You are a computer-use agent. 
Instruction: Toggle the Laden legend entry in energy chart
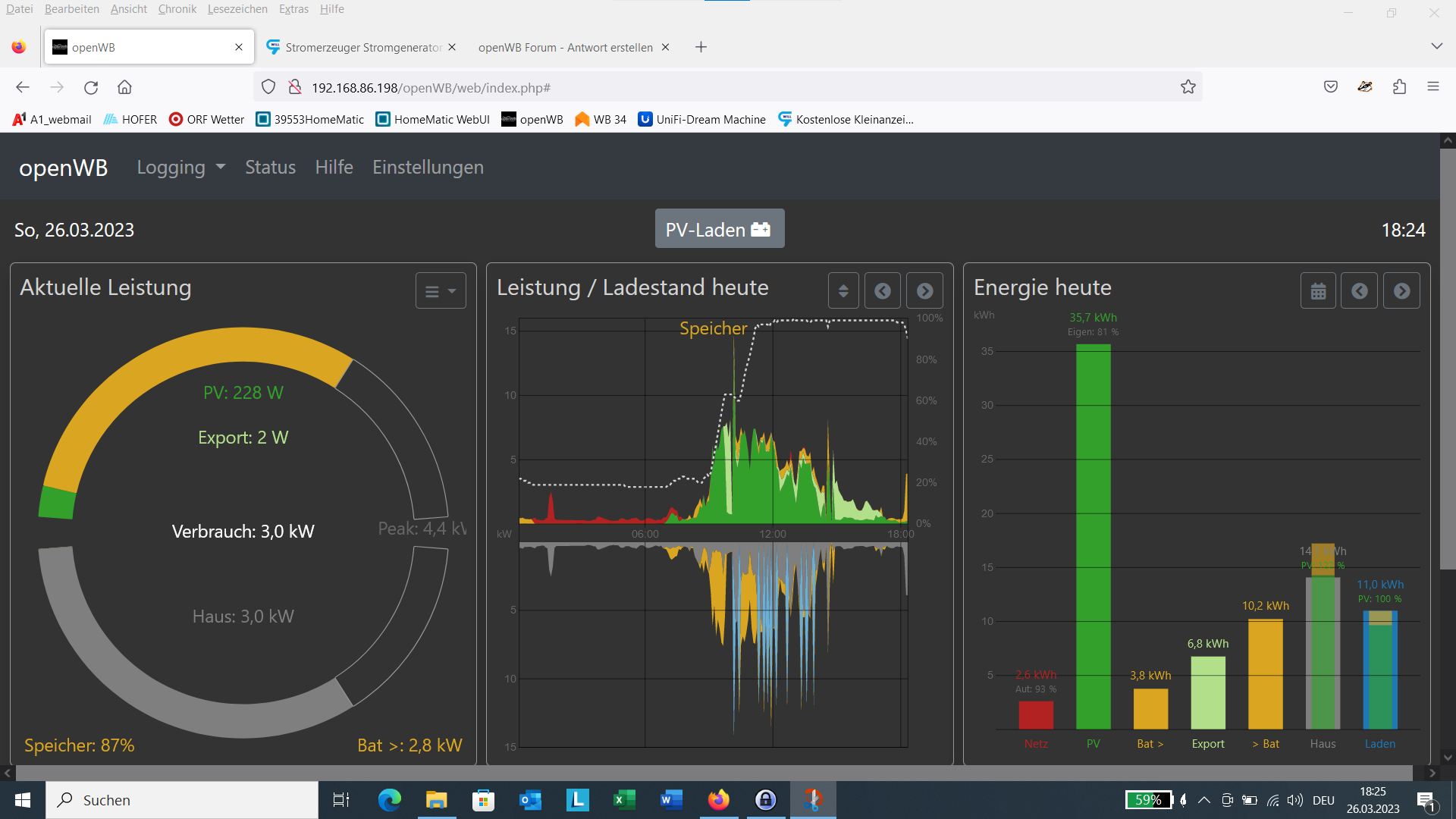pyautogui.click(x=1379, y=744)
